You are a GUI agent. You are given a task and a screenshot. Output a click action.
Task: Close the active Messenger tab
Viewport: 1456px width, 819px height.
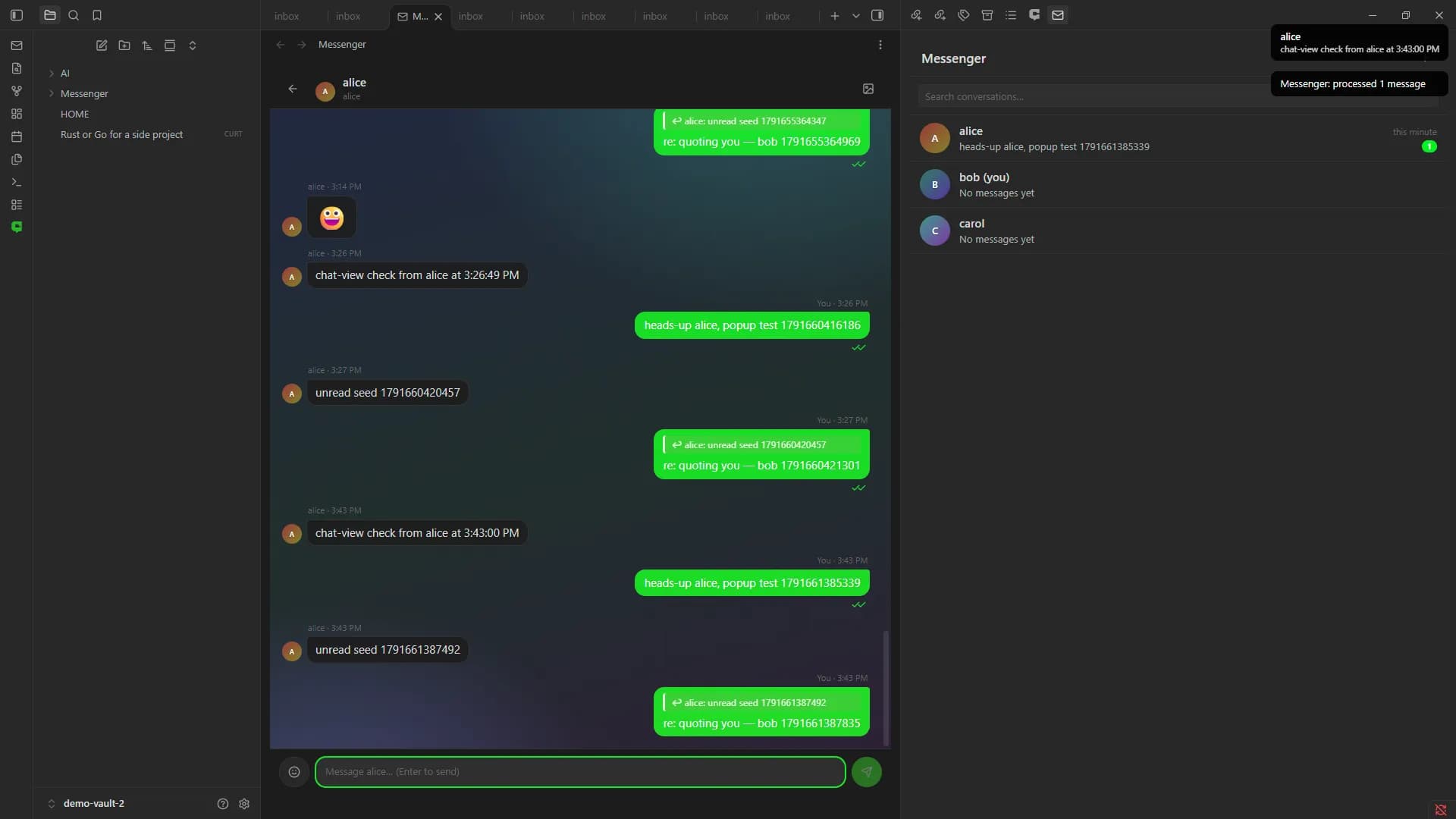click(438, 17)
